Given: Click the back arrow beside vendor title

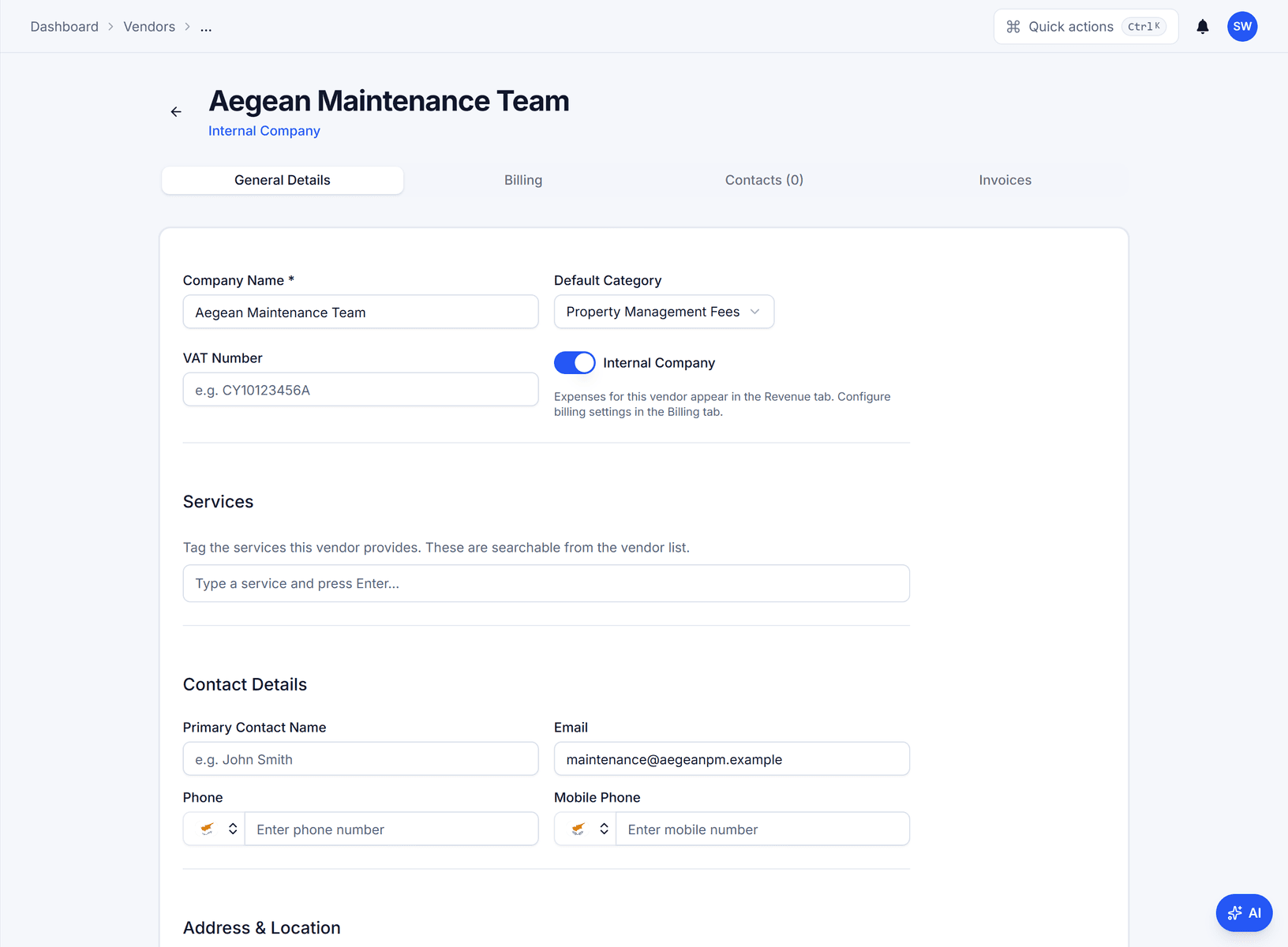Looking at the screenshot, I should tap(176, 112).
